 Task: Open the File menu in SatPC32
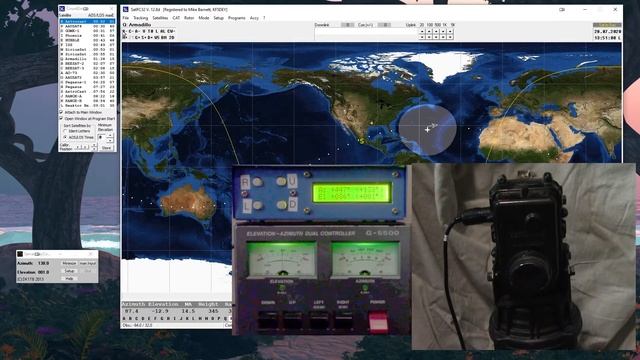pyautogui.click(x=126, y=18)
